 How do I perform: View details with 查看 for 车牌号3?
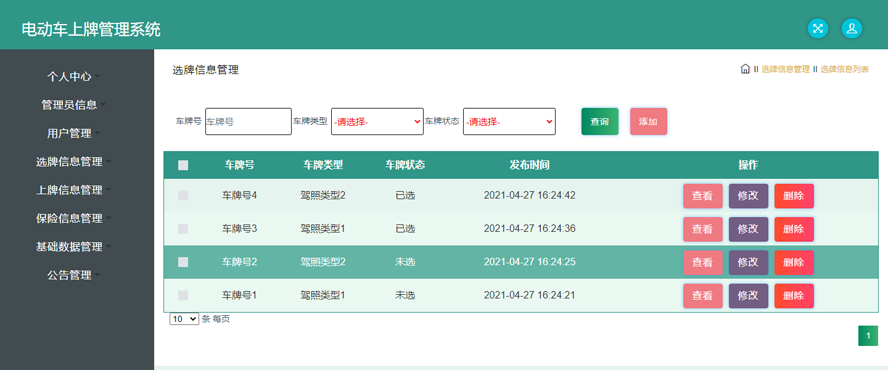(x=703, y=229)
